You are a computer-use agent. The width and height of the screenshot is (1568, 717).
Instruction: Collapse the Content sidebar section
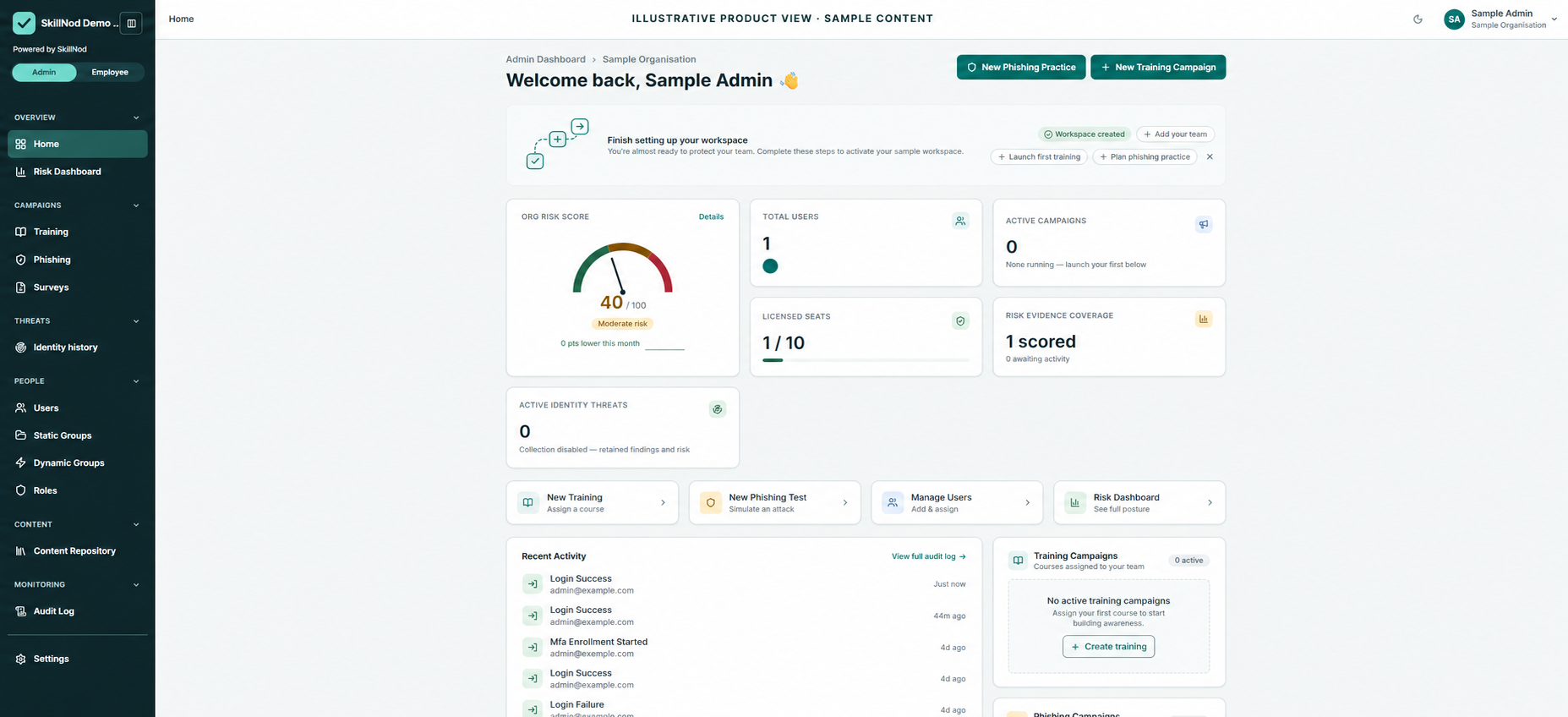click(x=136, y=525)
